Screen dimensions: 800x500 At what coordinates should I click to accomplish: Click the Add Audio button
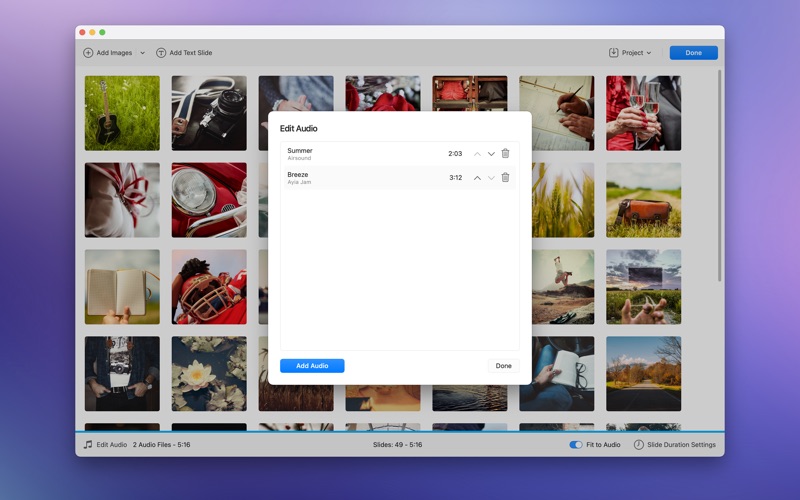pos(312,366)
